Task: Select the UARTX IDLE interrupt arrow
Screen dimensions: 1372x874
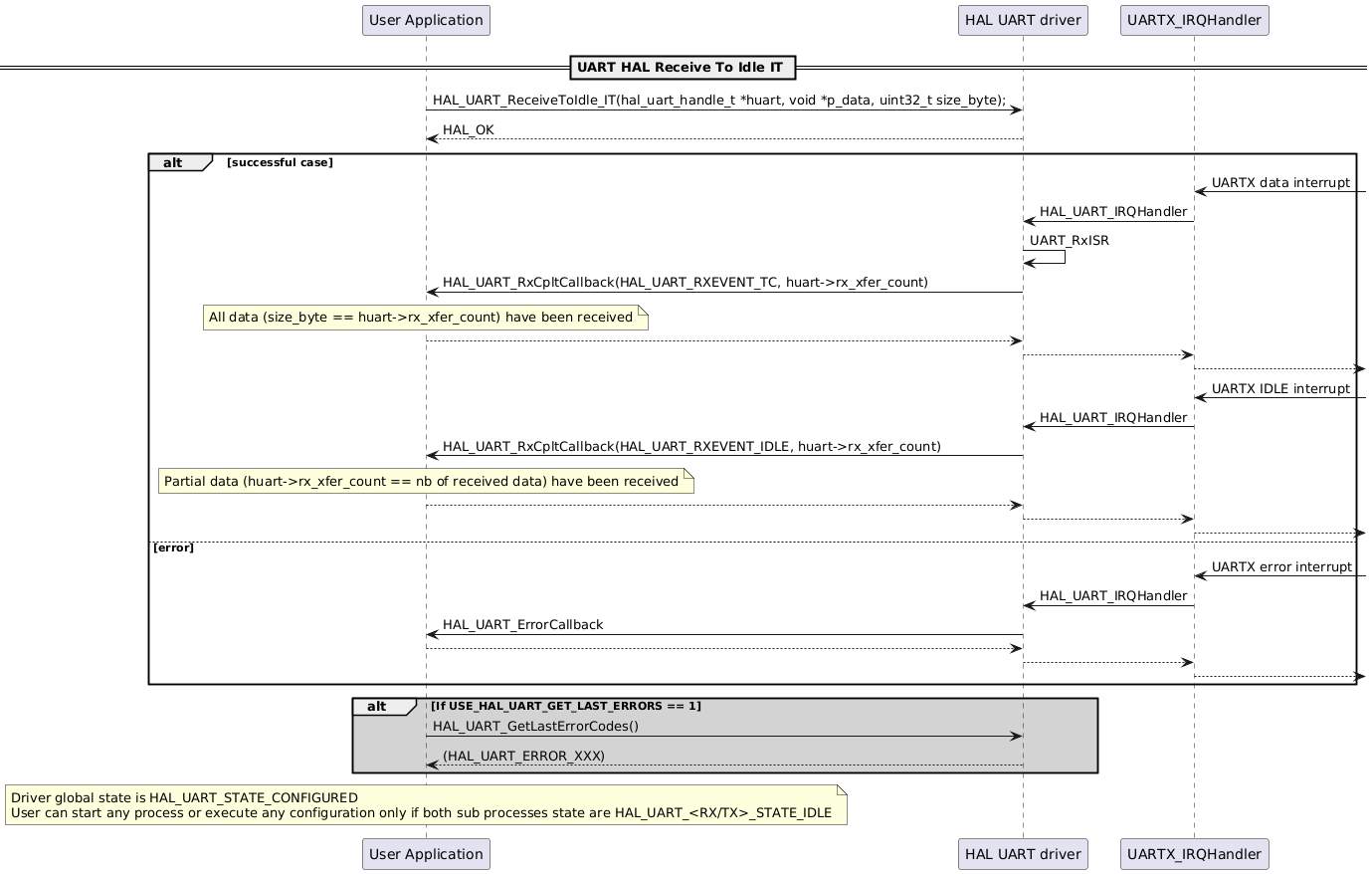Action: (x=1278, y=398)
